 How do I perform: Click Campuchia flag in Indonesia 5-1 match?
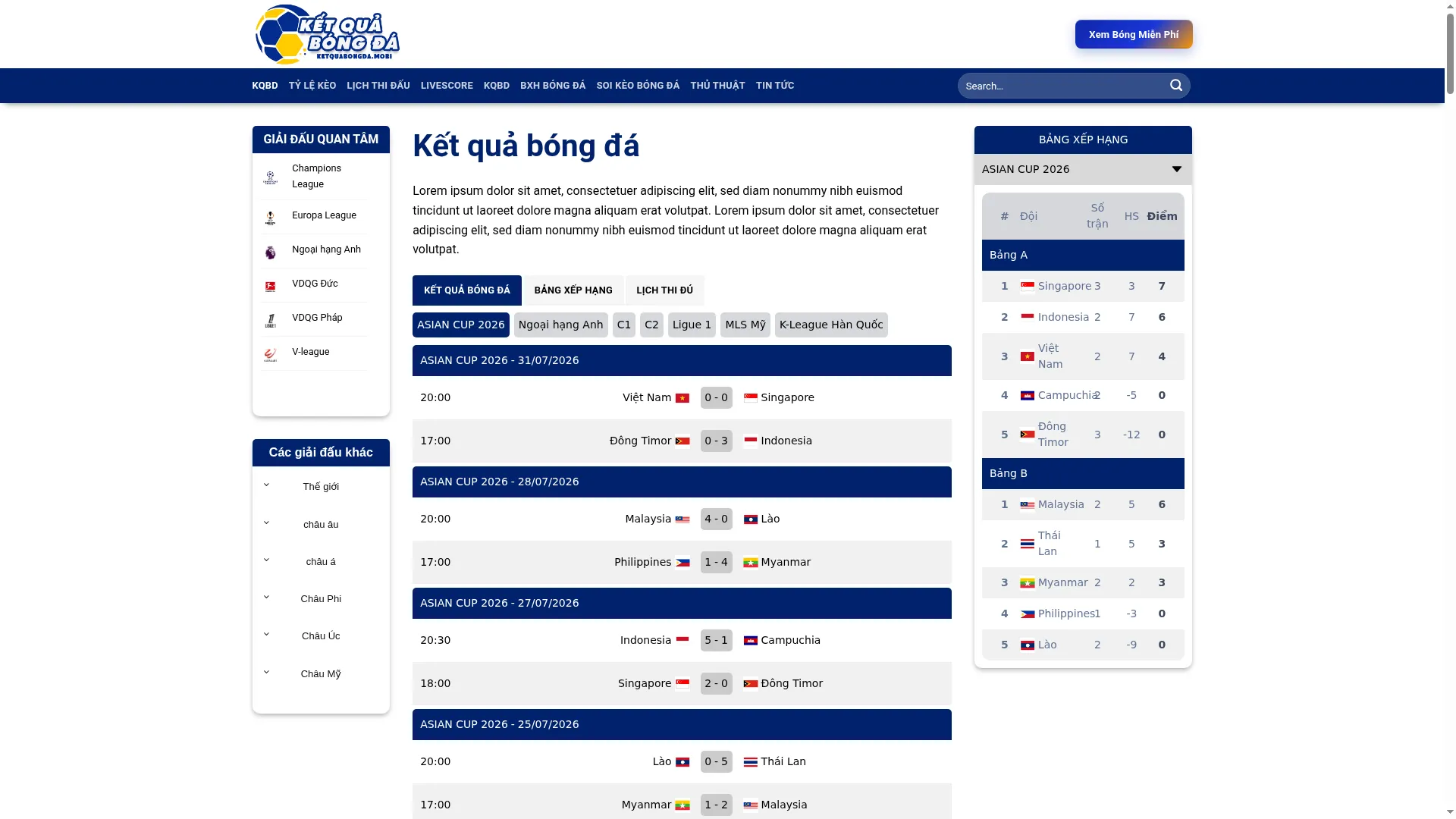click(x=751, y=641)
